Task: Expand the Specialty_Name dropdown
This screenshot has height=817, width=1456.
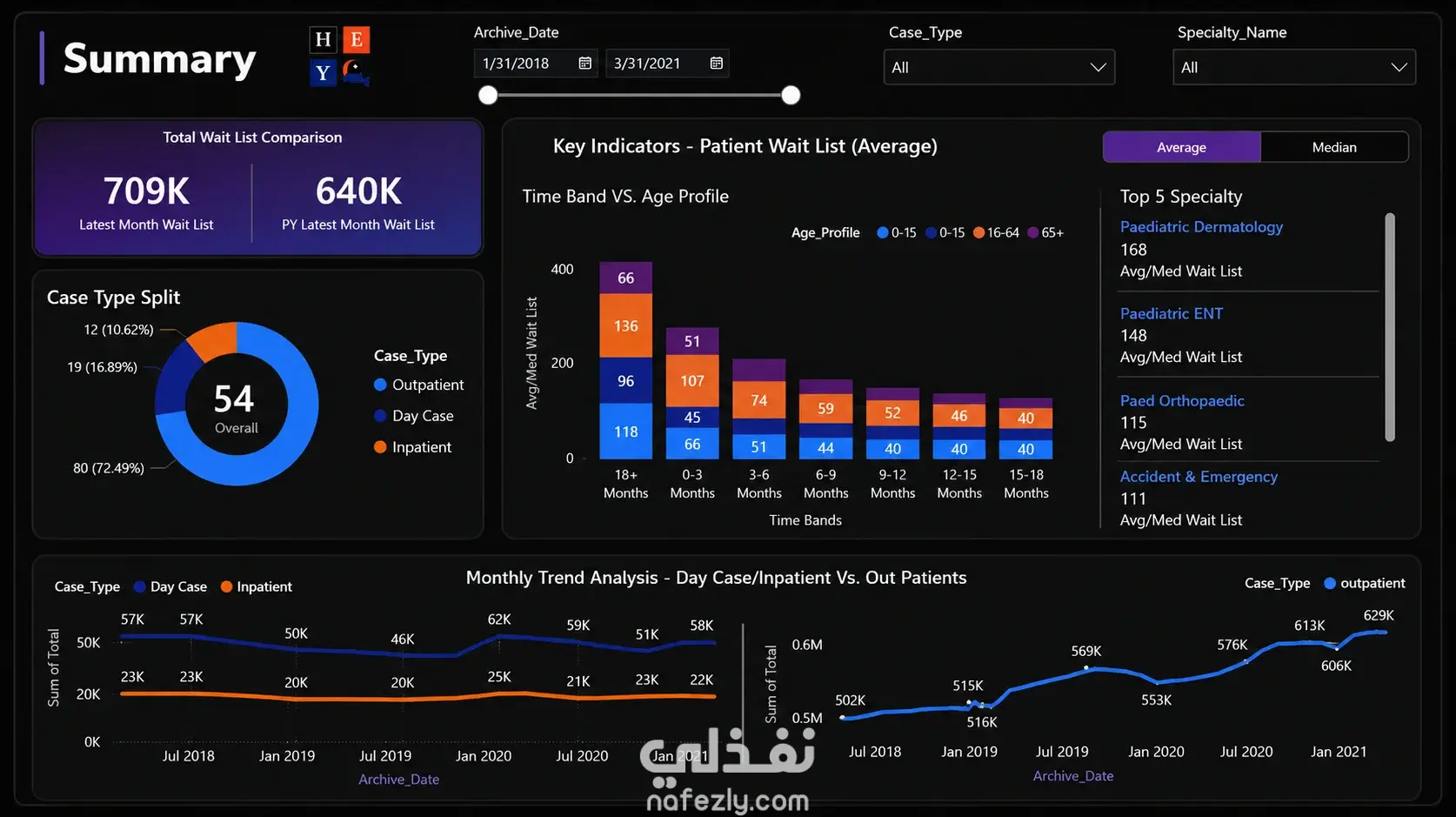Action: (1294, 67)
